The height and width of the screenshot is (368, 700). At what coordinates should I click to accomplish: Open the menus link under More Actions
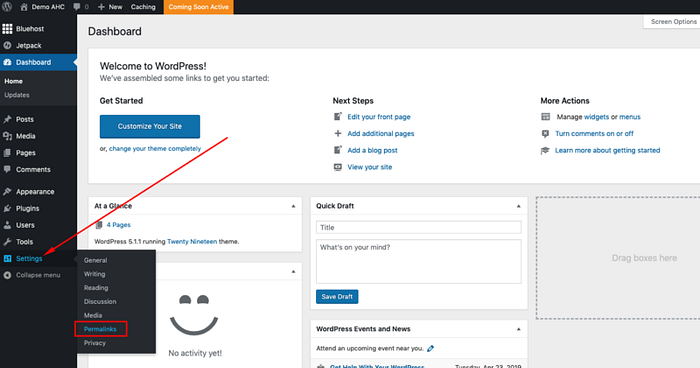(630, 117)
